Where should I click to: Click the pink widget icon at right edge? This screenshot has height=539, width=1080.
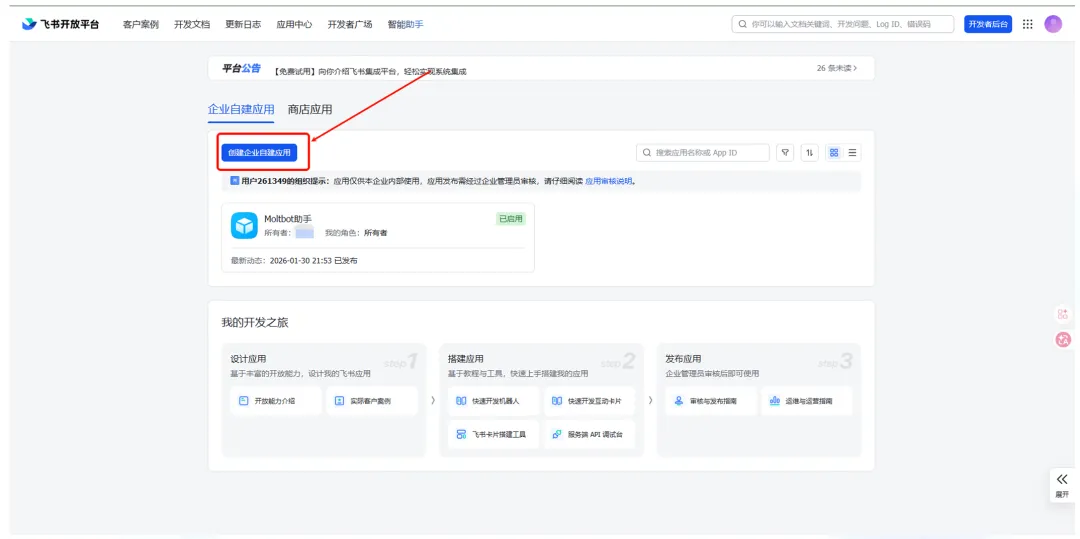tap(1062, 314)
